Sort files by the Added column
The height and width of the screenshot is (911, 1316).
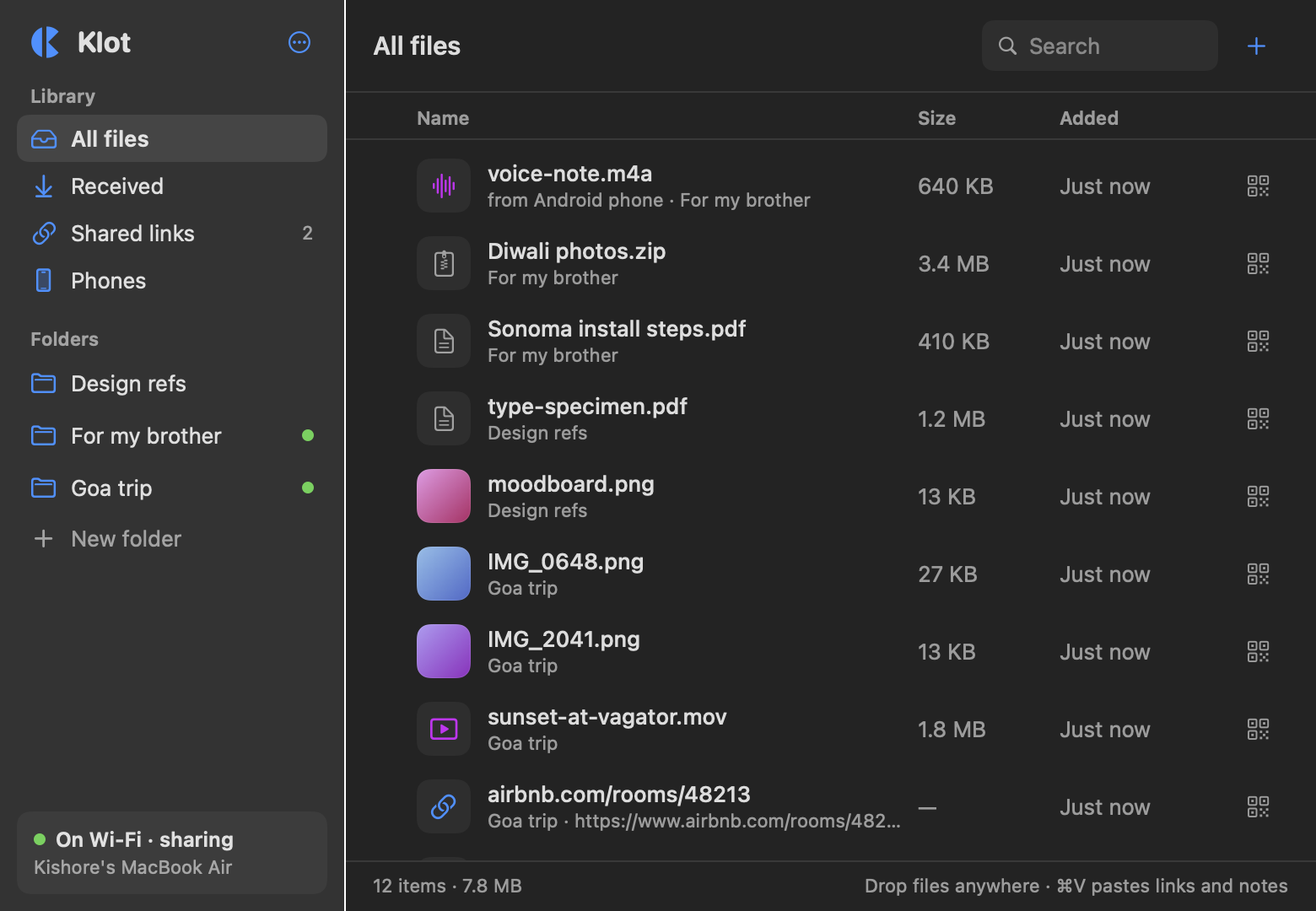click(1089, 118)
